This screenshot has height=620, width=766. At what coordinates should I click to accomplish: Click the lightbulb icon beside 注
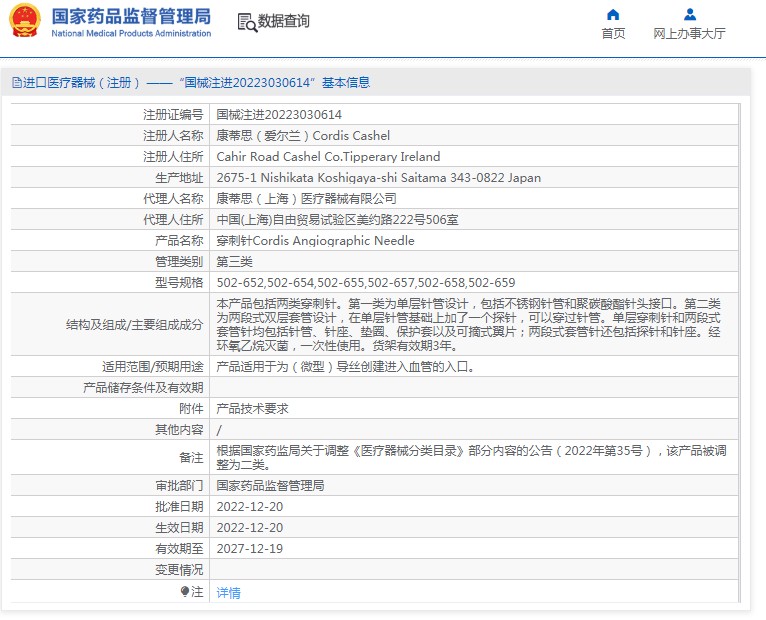[x=185, y=592]
